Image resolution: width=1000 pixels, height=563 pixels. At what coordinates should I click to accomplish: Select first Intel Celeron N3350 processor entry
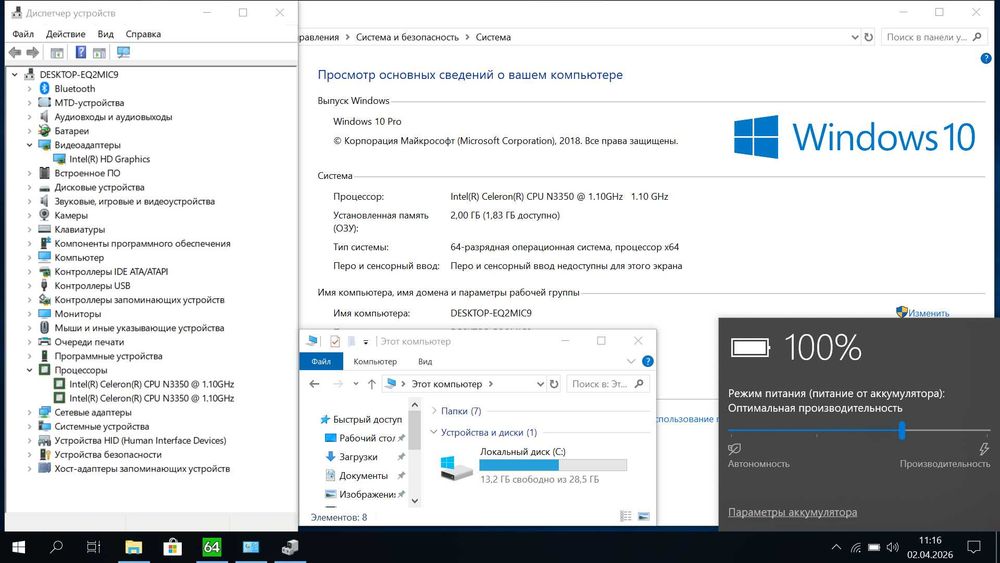point(152,384)
